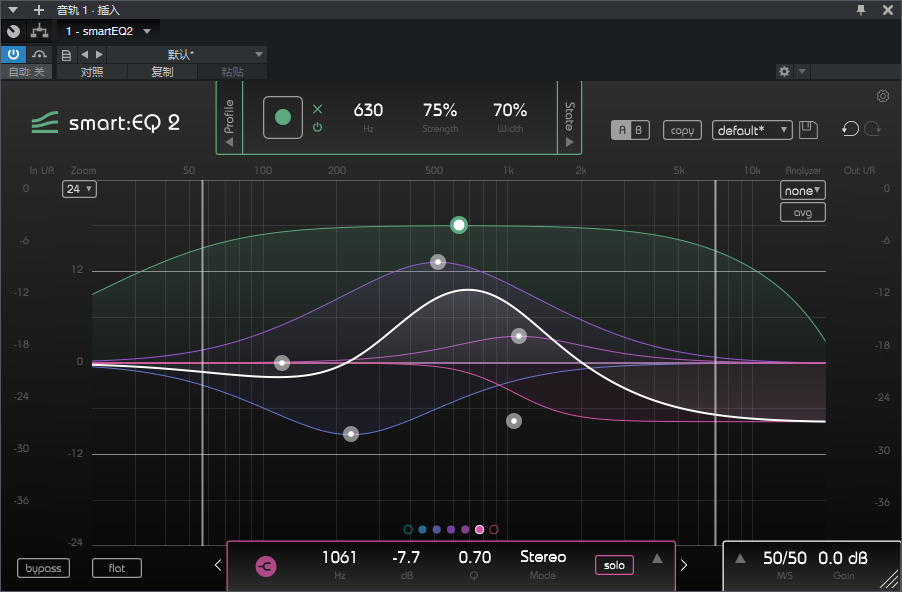
Task: Expand the State panel arrow
Action: pyautogui.click(x=570, y=142)
